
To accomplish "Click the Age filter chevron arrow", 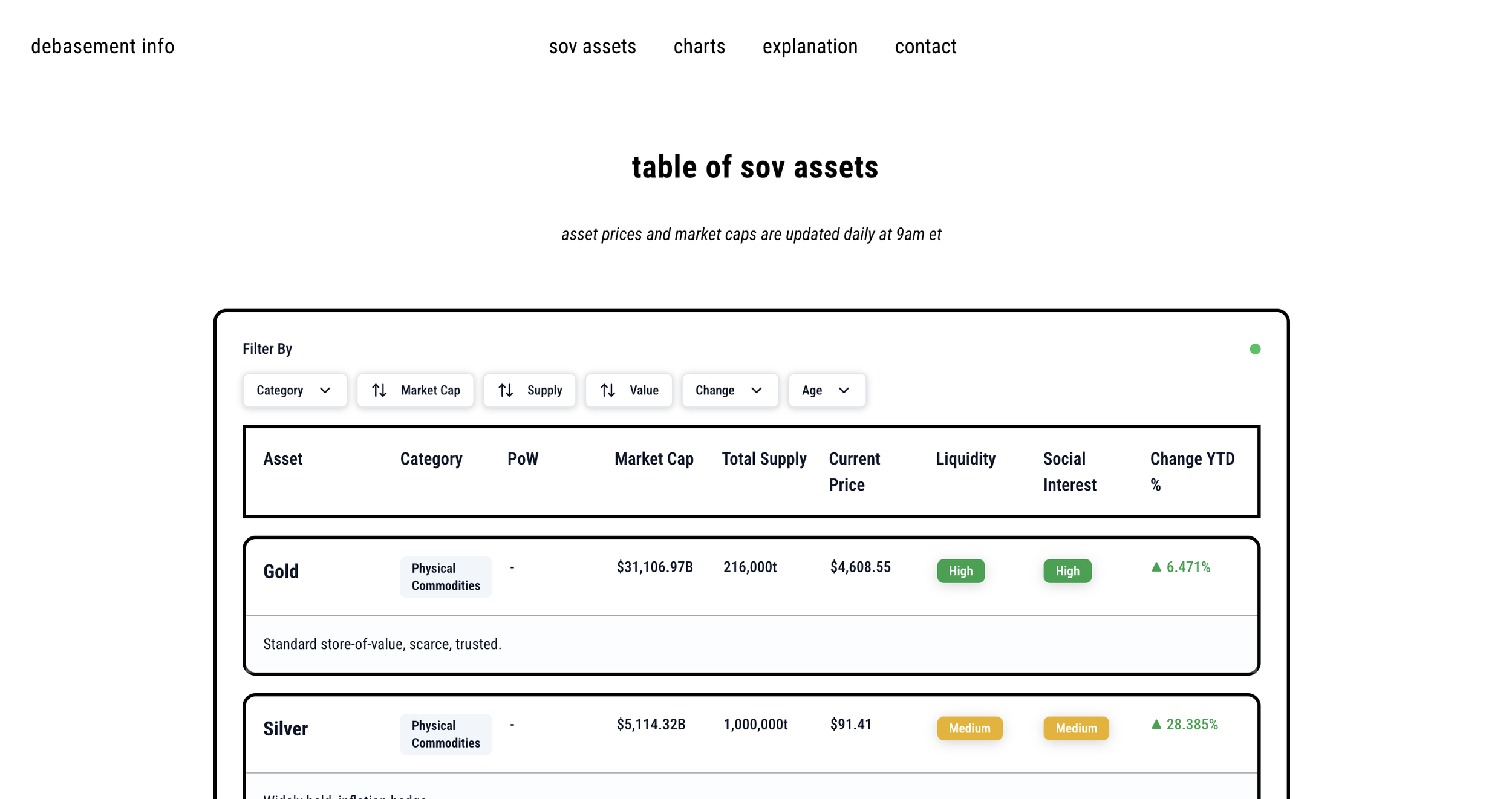I will click(x=844, y=391).
